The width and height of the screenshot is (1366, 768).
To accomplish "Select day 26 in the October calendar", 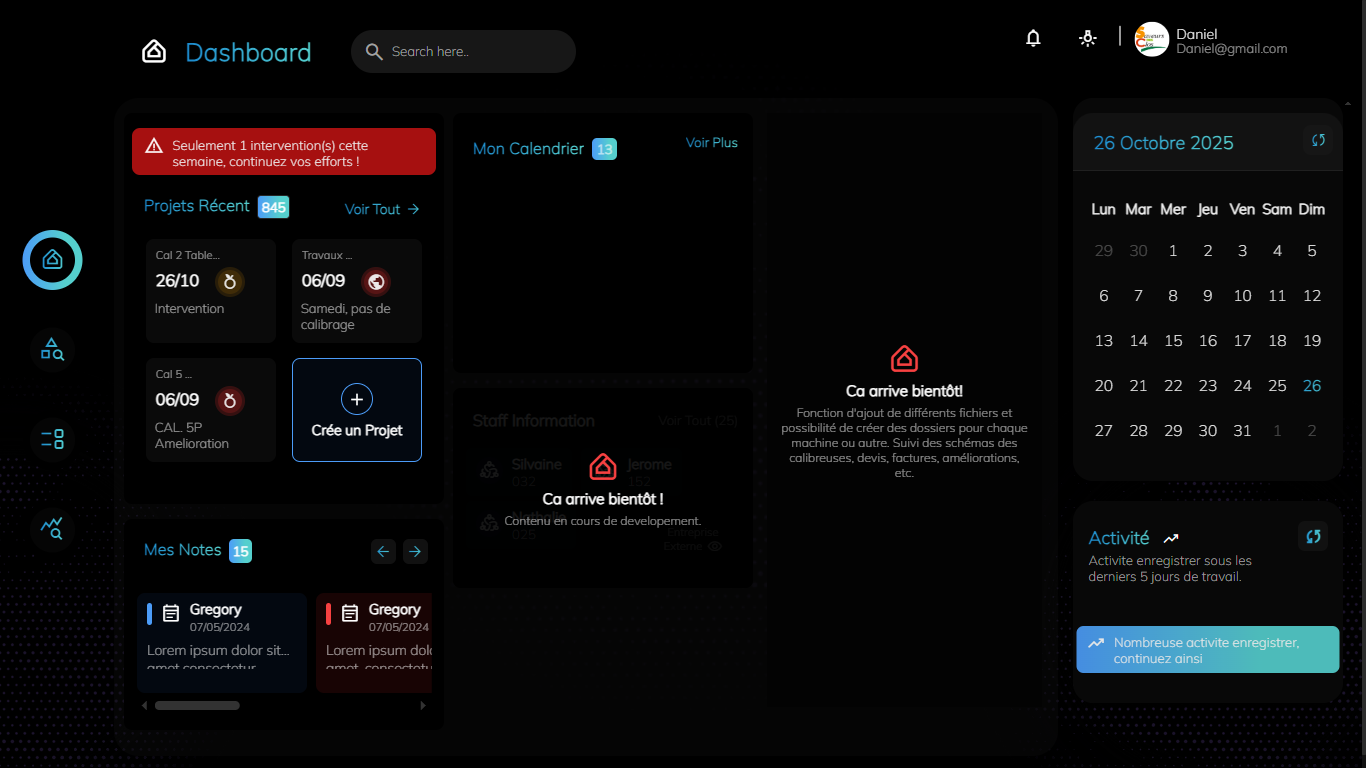I will tap(1311, 386).
